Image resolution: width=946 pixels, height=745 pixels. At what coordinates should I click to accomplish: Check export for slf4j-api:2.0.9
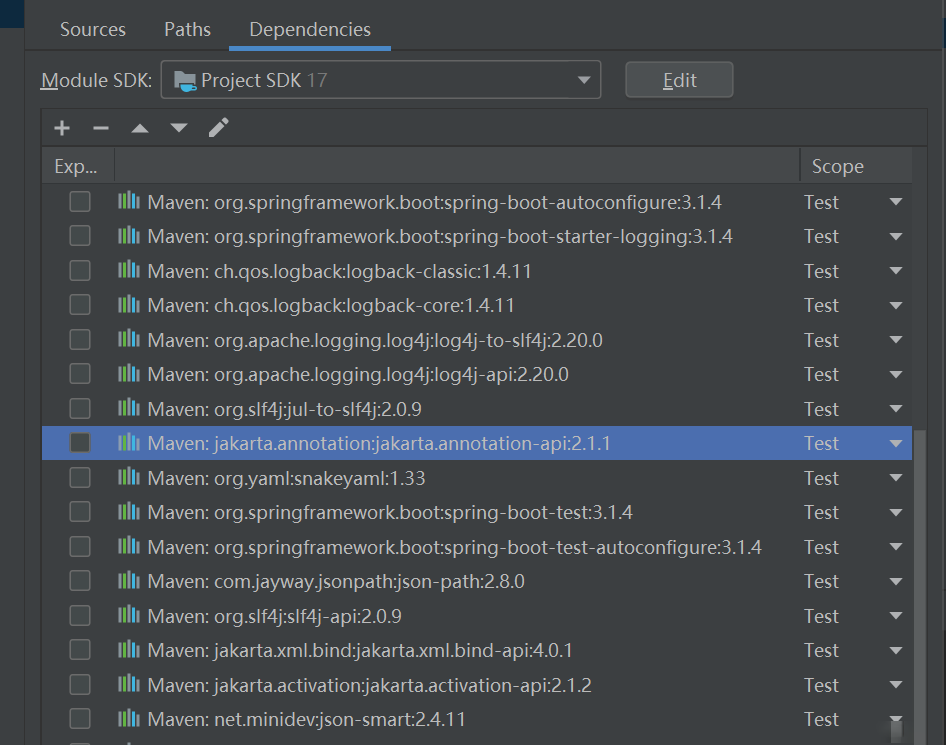[x=80, y=615]
